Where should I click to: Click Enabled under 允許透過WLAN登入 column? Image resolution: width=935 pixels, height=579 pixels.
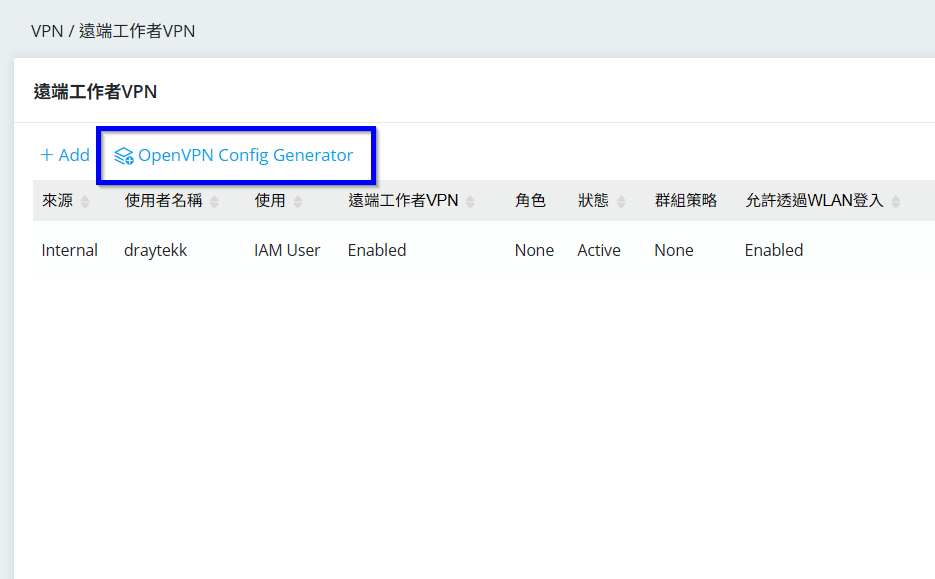pos(773,250)
